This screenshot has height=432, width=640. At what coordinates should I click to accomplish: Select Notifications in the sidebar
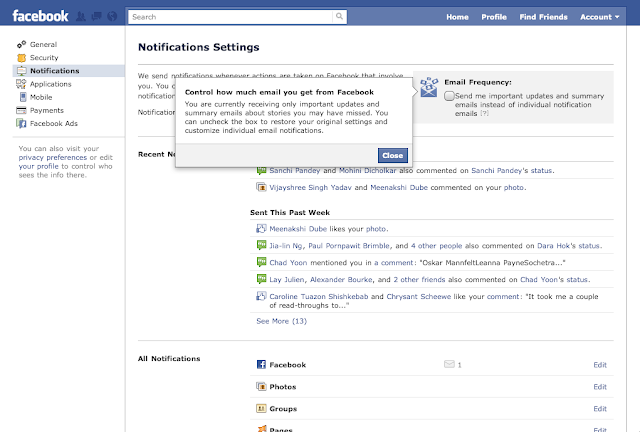(55, 71)
